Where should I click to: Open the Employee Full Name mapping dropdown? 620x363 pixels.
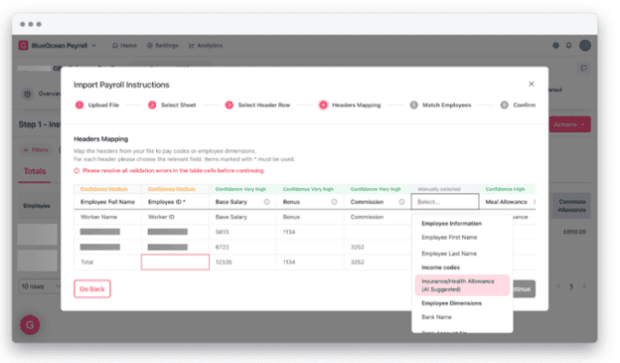pos(108,202)
